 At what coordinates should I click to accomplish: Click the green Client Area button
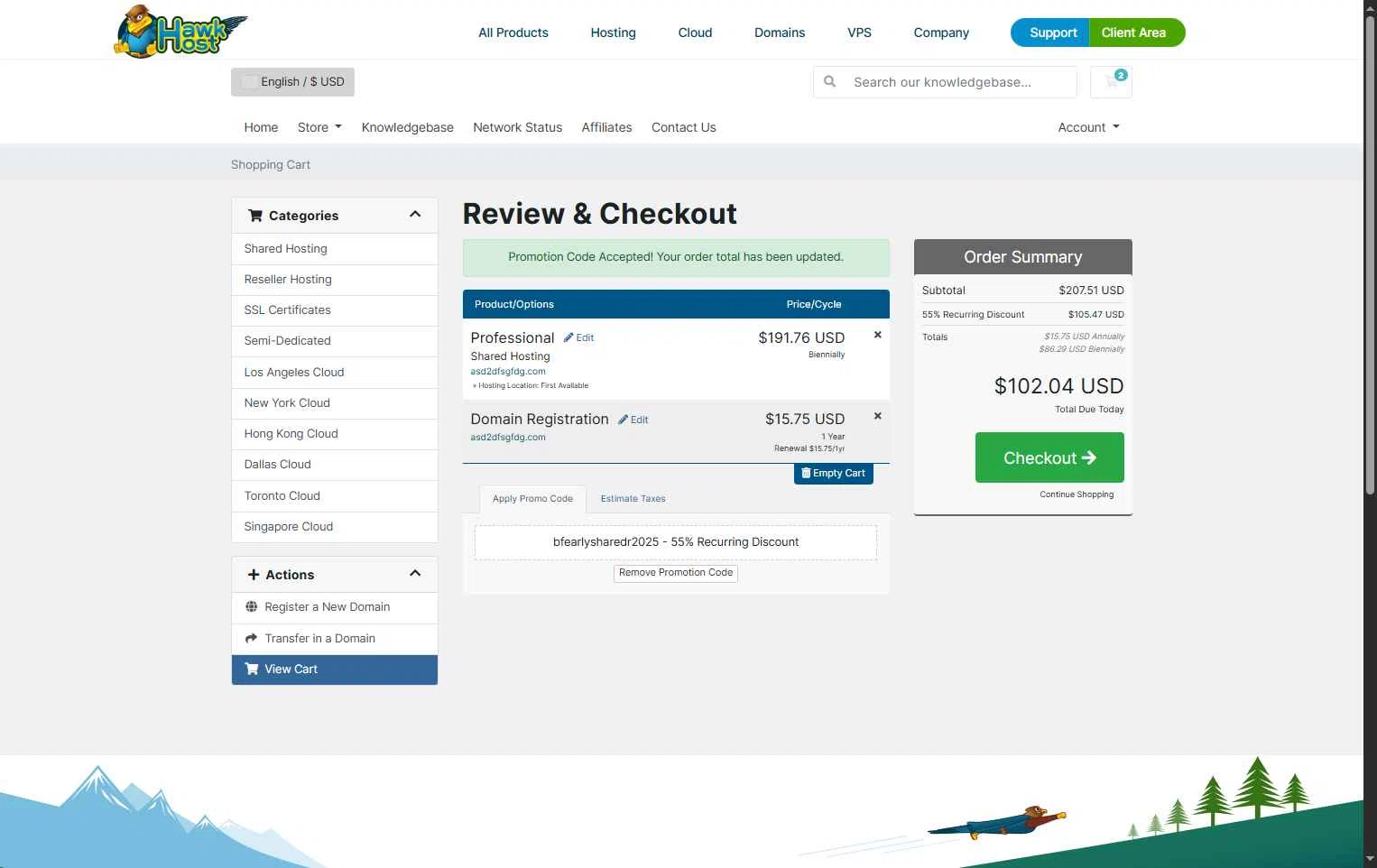(1137, 32)
